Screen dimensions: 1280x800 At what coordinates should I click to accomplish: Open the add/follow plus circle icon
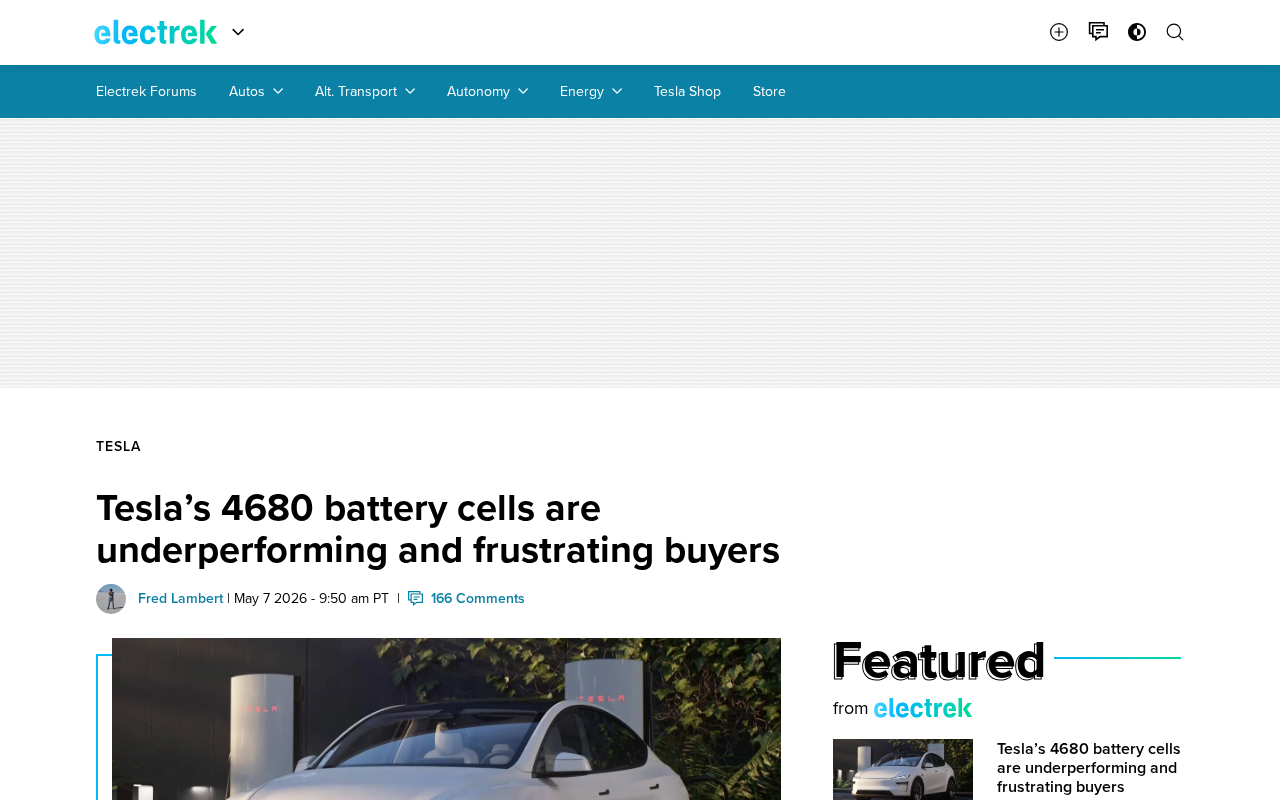coord(1059,32)
